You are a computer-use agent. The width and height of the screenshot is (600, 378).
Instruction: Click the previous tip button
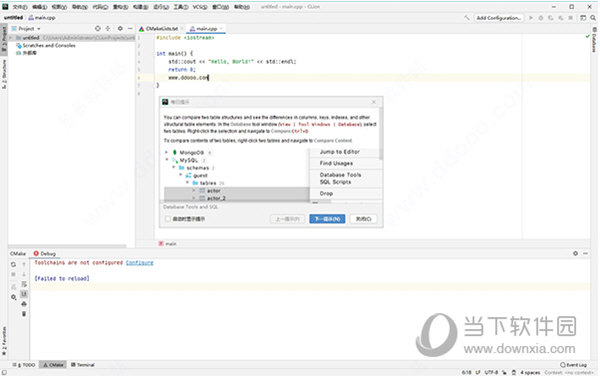[x=287, y=219]
